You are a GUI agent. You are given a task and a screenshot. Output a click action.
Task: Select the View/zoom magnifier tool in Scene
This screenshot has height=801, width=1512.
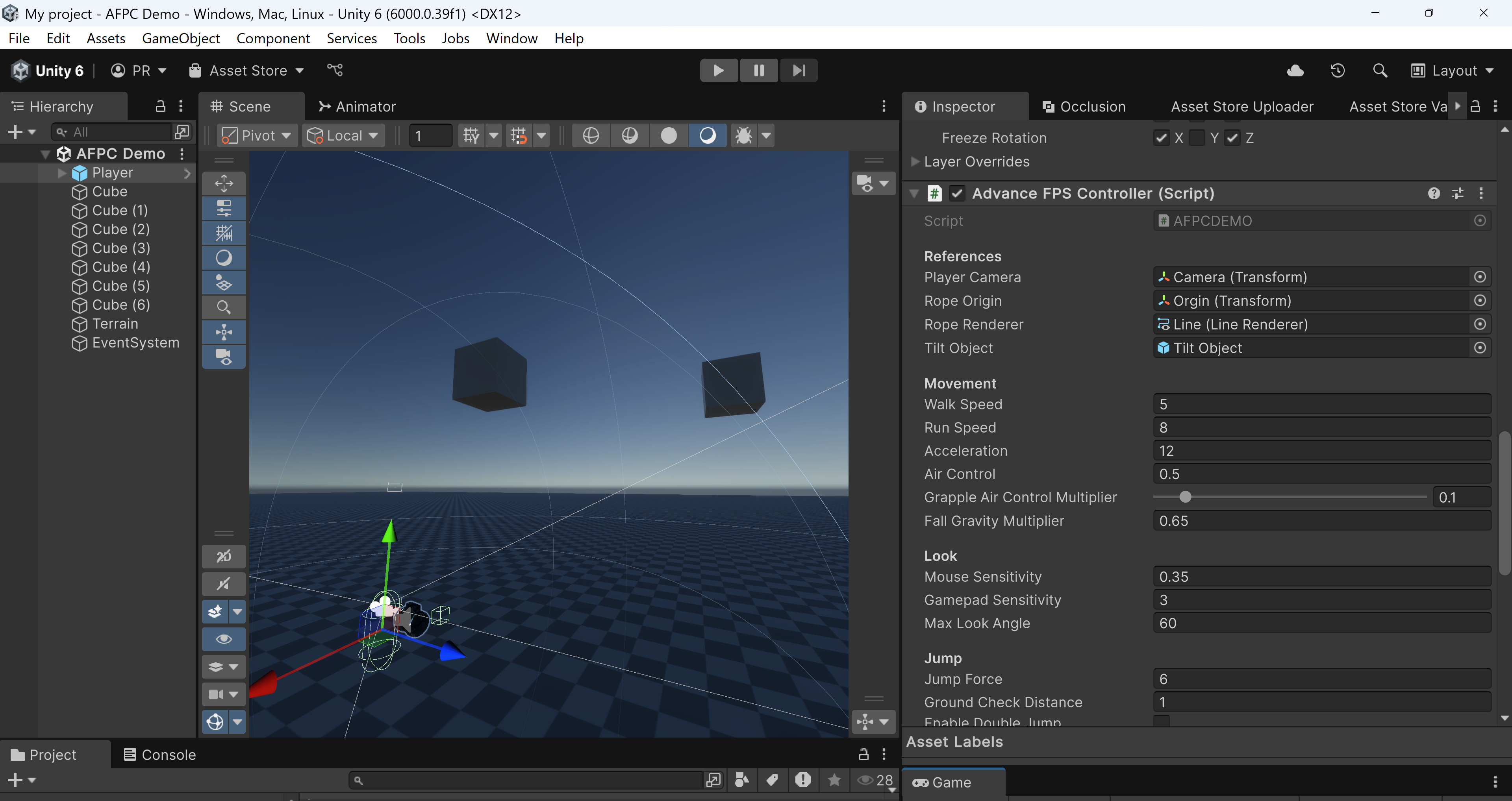click(x=224, y=307)
